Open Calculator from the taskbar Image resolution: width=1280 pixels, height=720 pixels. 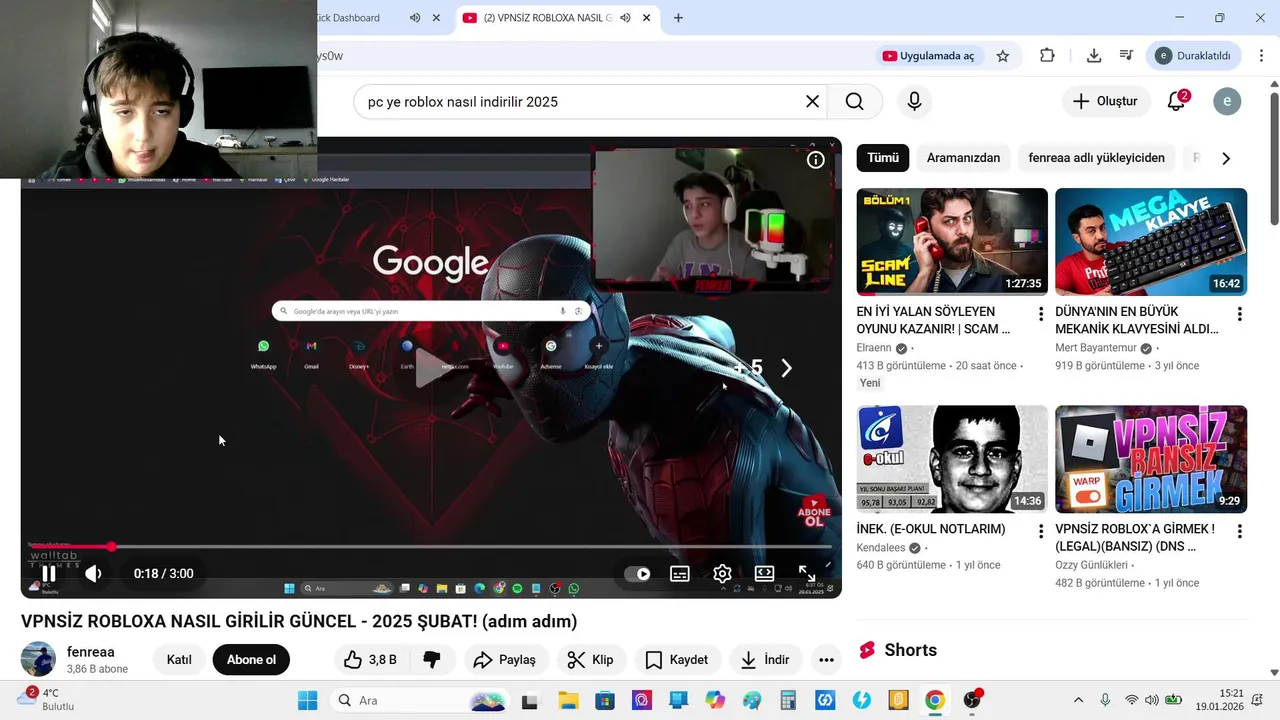(x=788, y=700)
